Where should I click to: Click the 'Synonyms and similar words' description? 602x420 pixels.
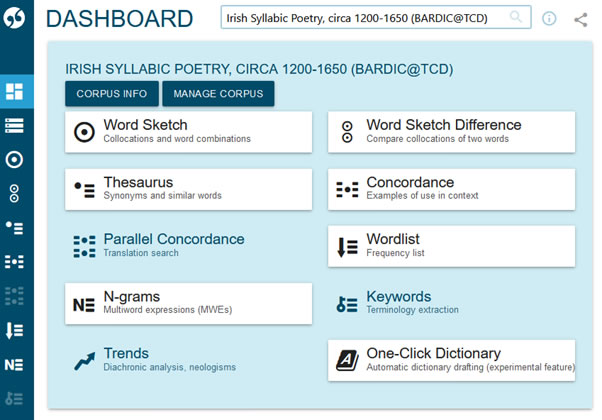point(162,195)
